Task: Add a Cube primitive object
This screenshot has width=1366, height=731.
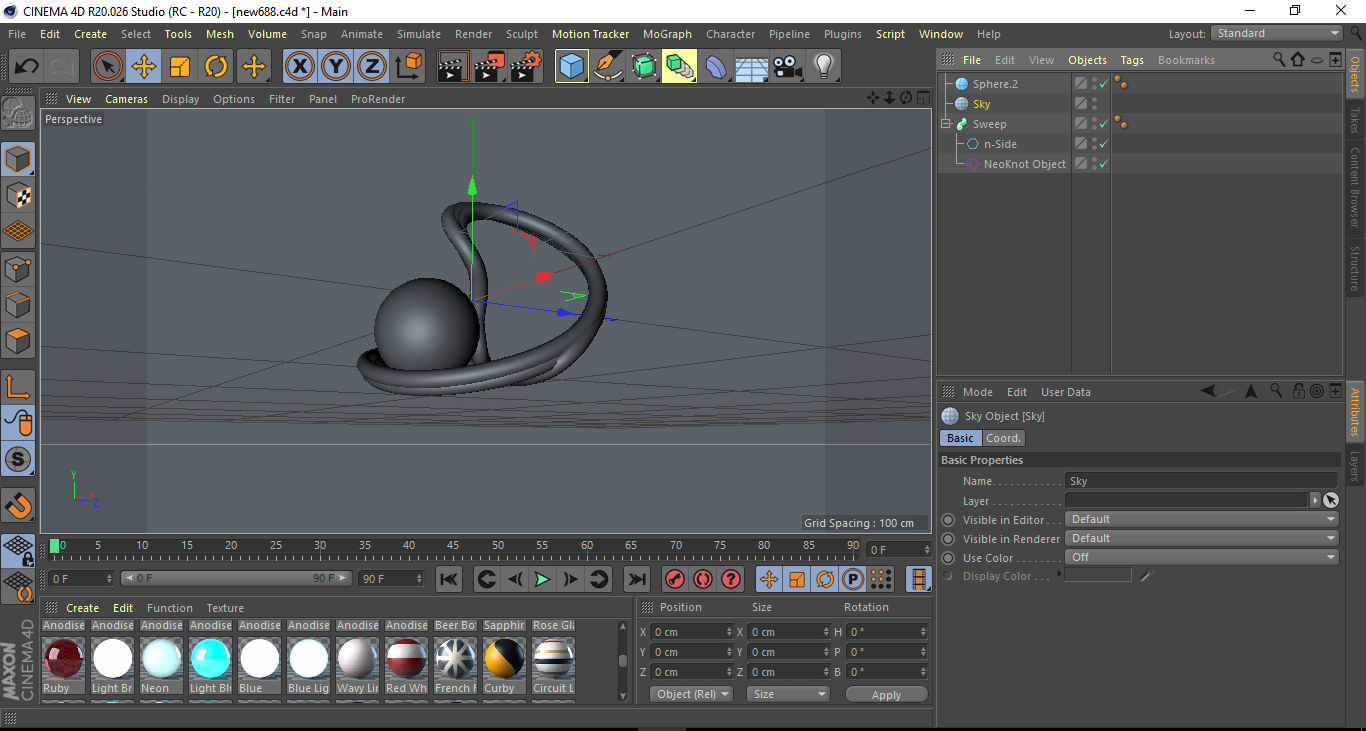Action: (x=571, y=67)
